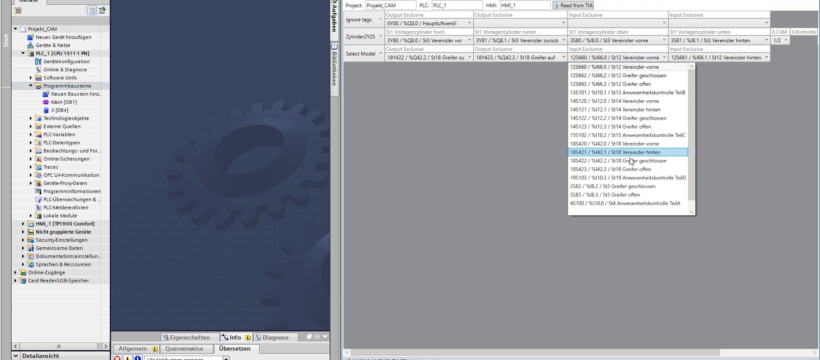This screenshot has width=820, height=360.
Task: Choose 14S122 St14 Greifer geschlossen from the list
Action: (628, 118)
